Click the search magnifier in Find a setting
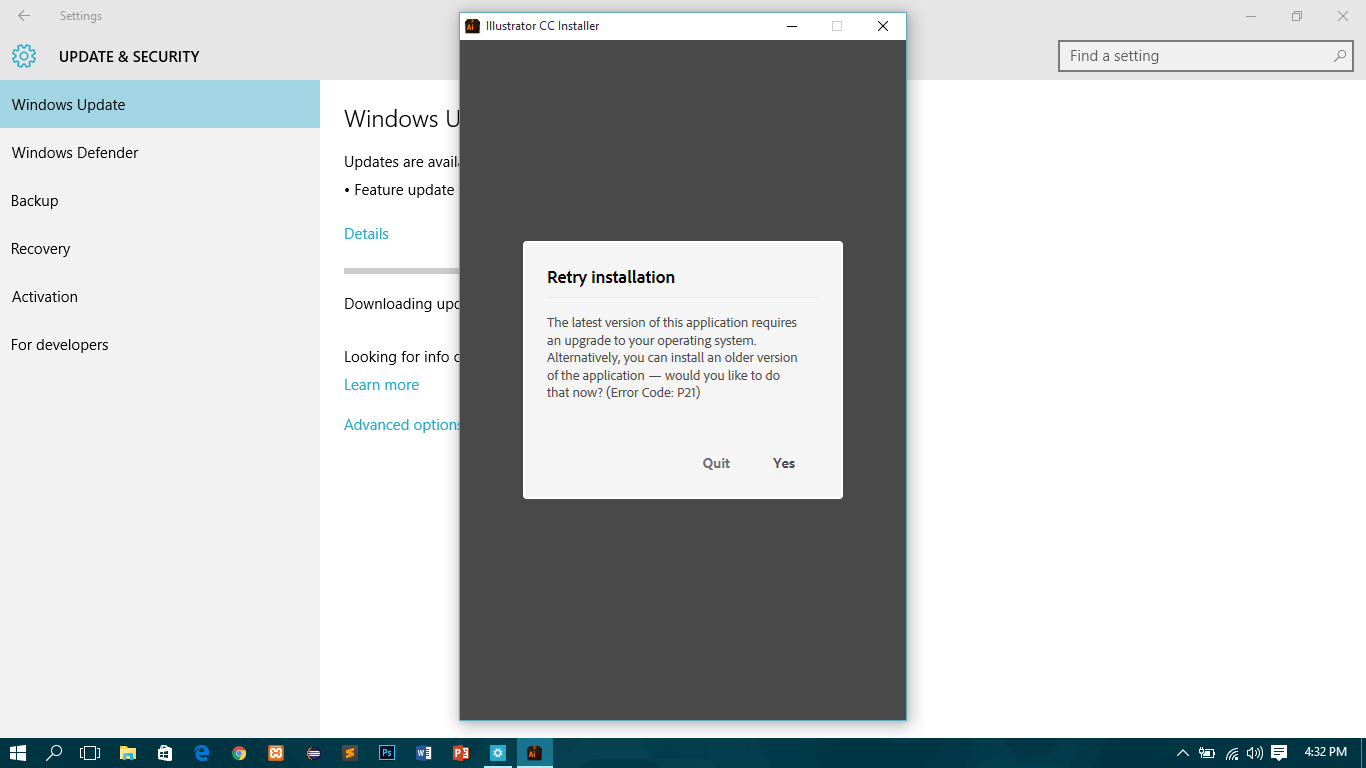1366x768 pixels. (1339, 56)
